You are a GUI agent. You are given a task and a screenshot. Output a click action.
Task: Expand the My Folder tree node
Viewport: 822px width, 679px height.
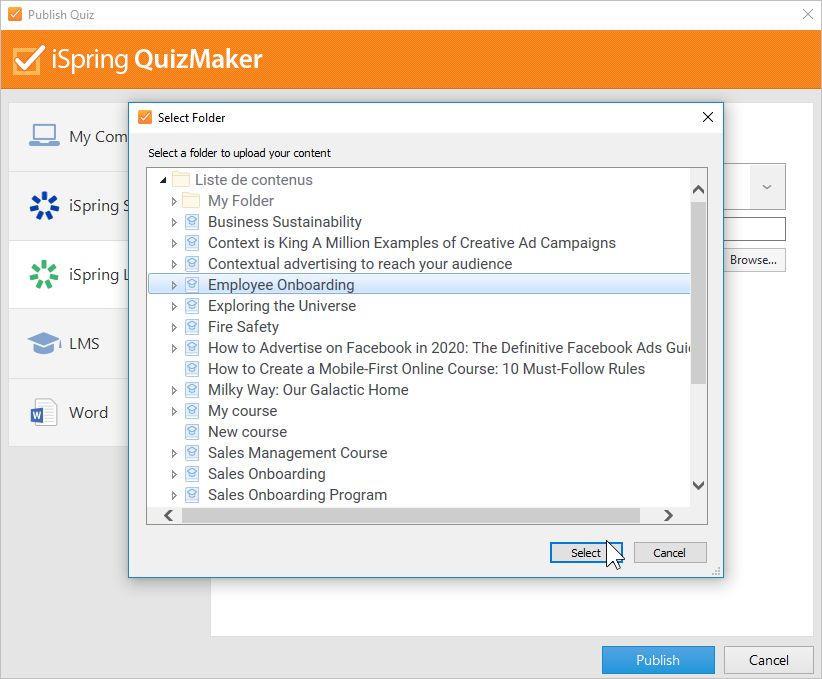174,201
